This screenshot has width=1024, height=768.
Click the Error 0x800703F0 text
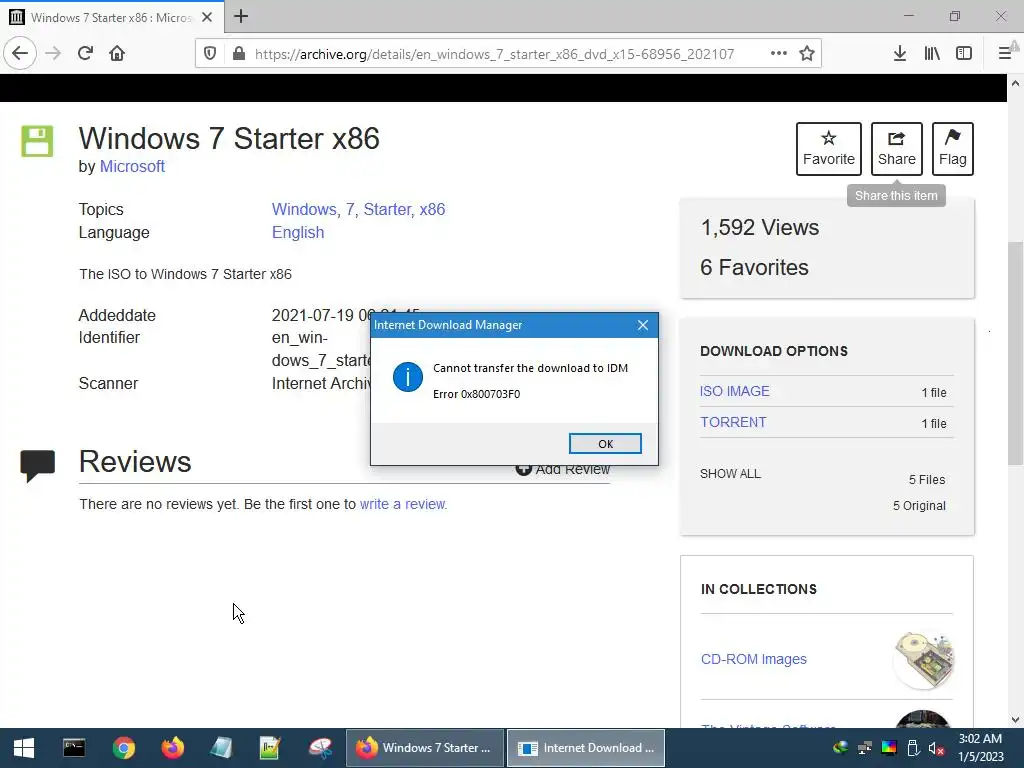477,394
